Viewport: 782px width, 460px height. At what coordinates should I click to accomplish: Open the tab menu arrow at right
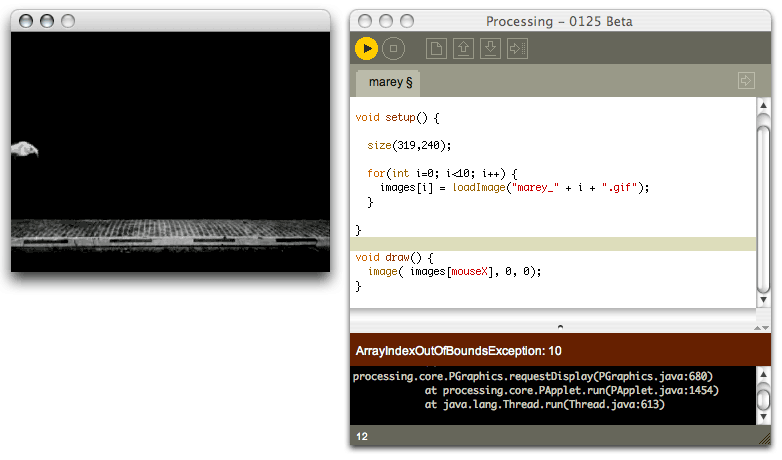tap(746, 81)
